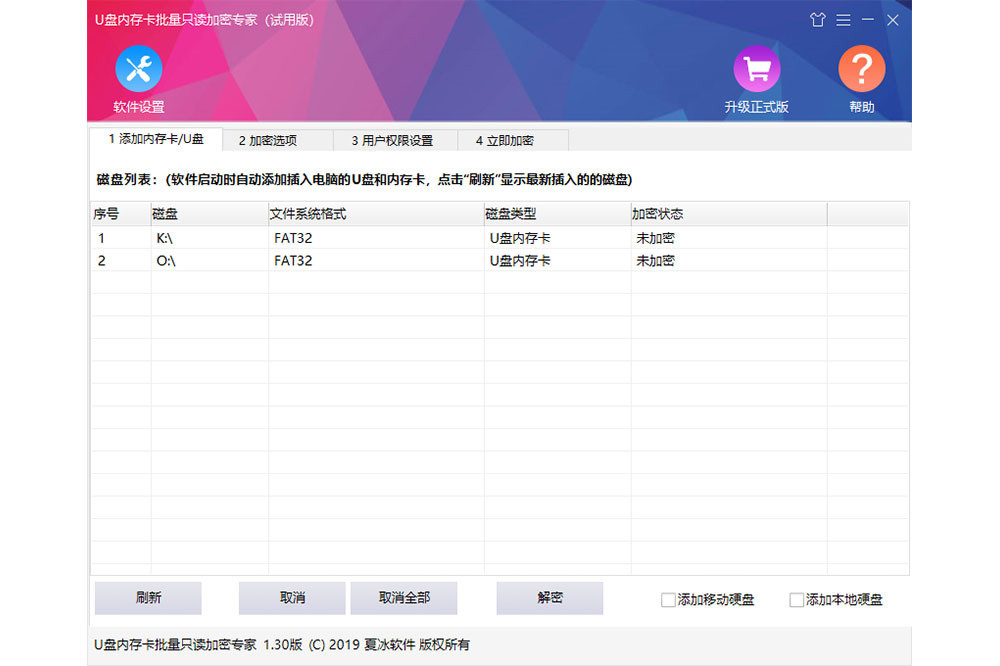Viewport: 1000px width, 666px height.
Task: Click the 取消 button
Action: [x=291, y=597]
